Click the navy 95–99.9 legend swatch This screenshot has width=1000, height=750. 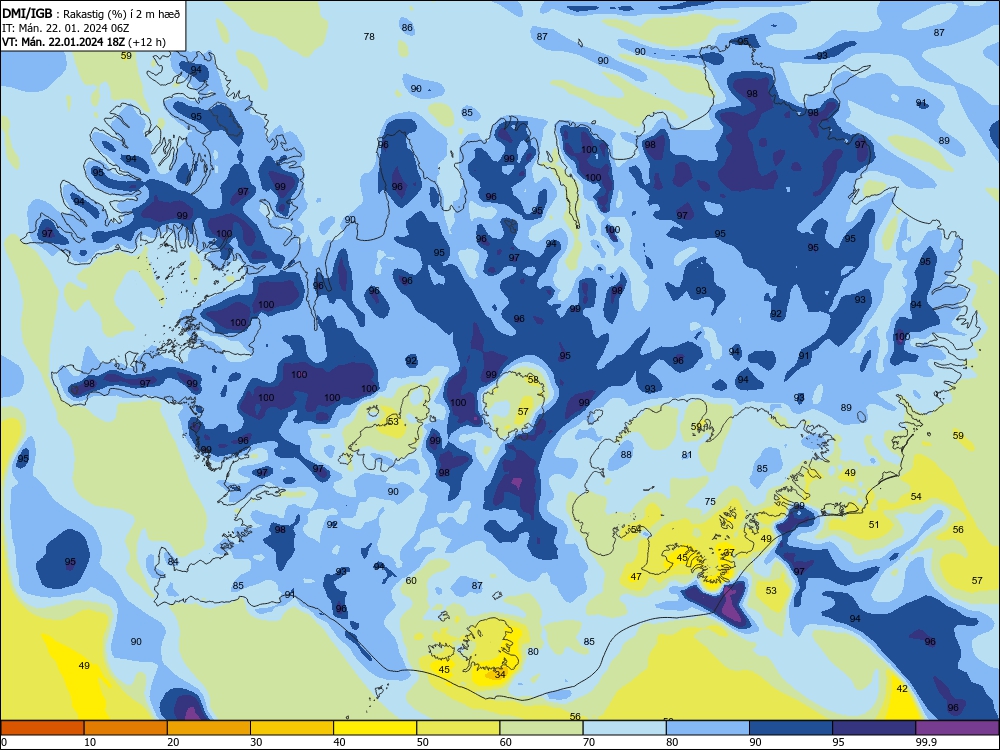pos(874,728)
